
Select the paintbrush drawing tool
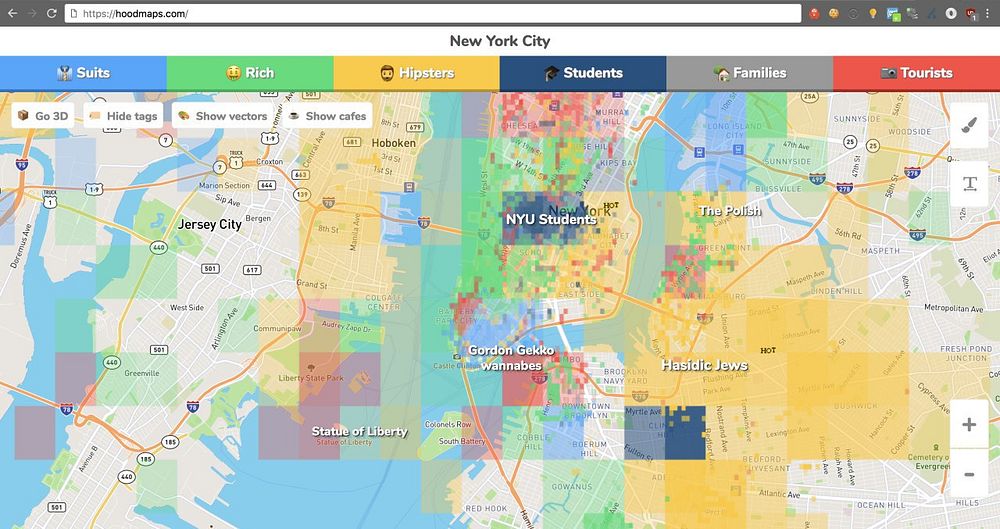pyautogui.click(x=969, y=126)
